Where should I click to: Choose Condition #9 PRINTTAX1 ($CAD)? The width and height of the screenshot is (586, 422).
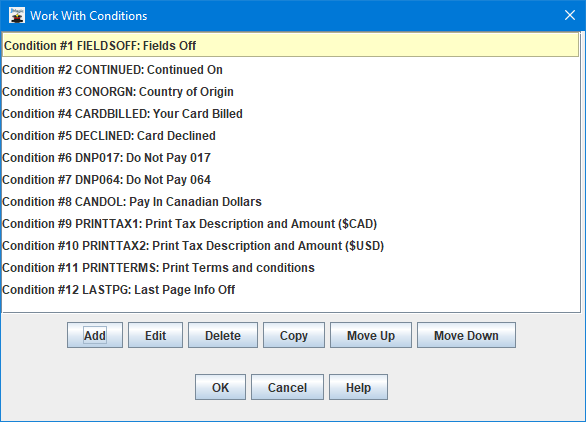pyautogui.click(x=290, y=224)
